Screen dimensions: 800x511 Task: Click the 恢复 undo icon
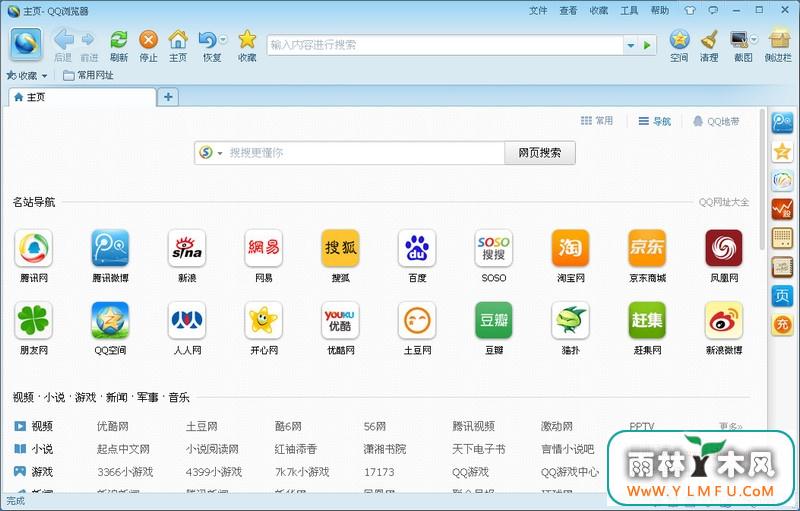coord(208,39)
